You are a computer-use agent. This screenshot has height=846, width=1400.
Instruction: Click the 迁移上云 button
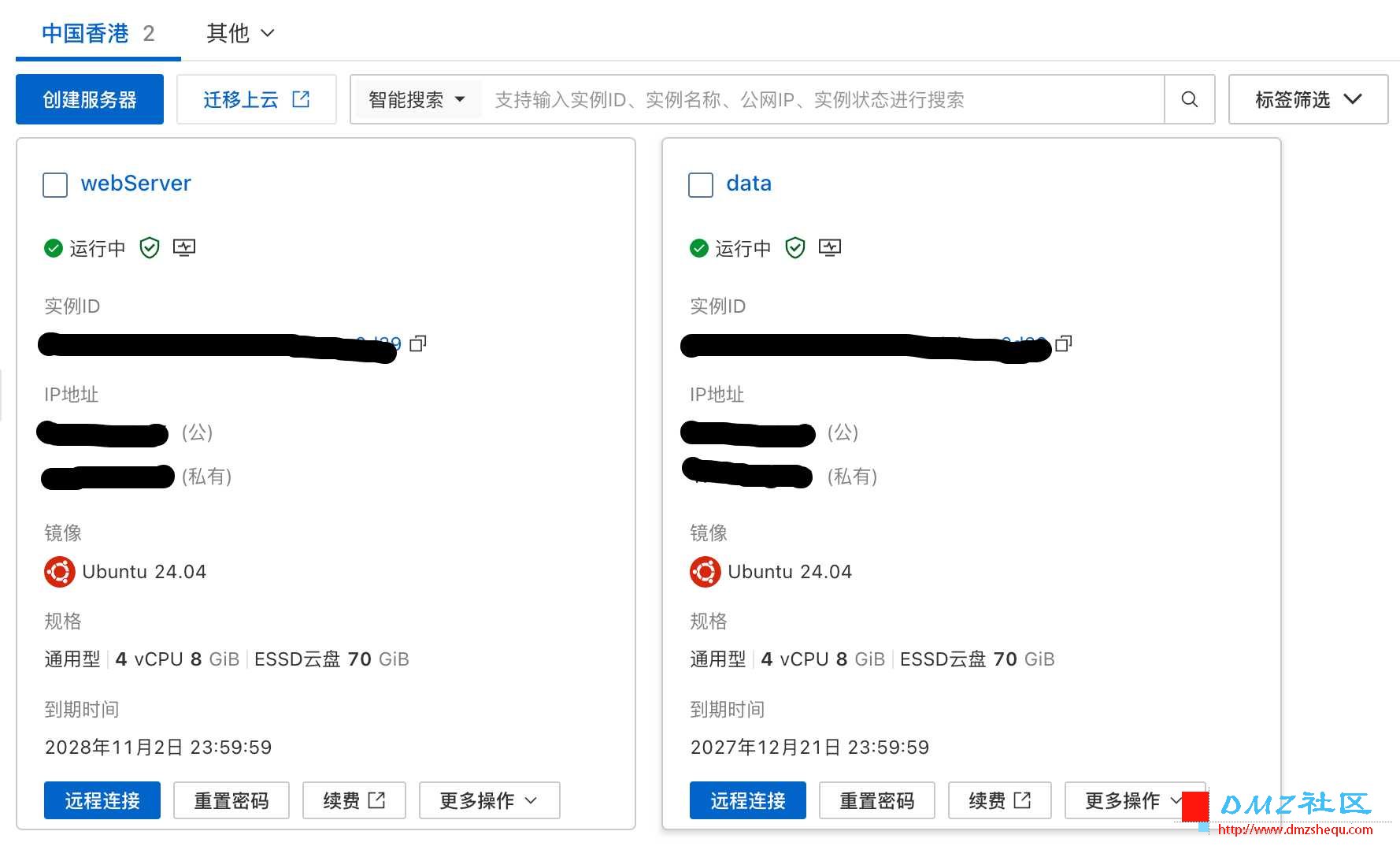click(257, 99)
